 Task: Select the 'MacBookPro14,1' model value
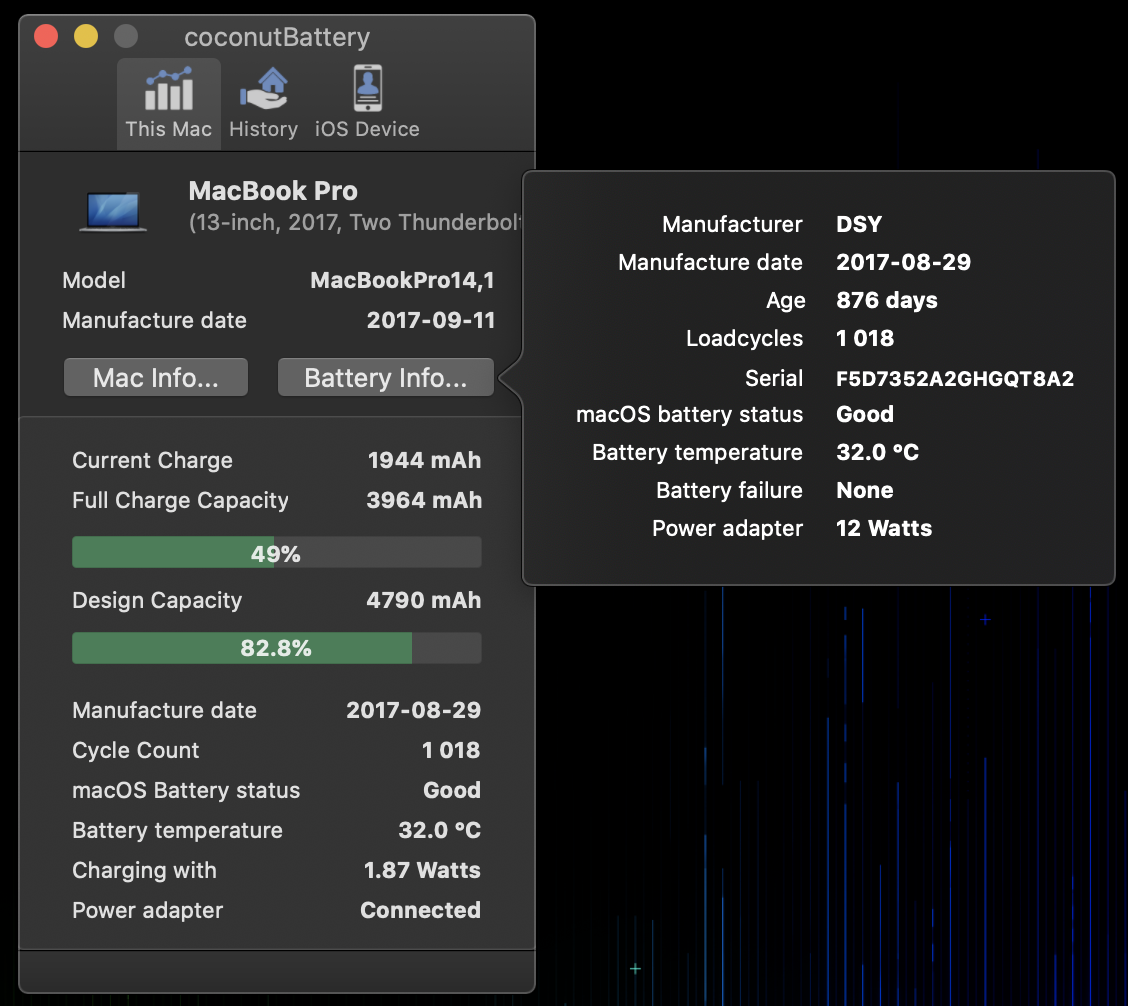(x=402, y=280)
